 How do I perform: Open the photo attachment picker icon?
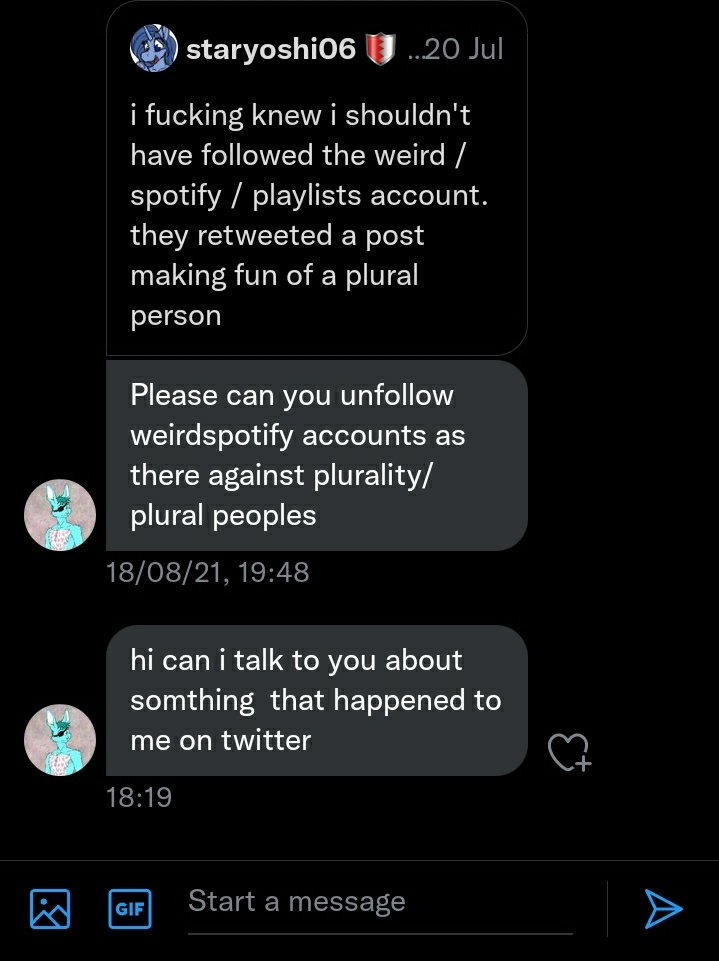[x=50, y=908]
